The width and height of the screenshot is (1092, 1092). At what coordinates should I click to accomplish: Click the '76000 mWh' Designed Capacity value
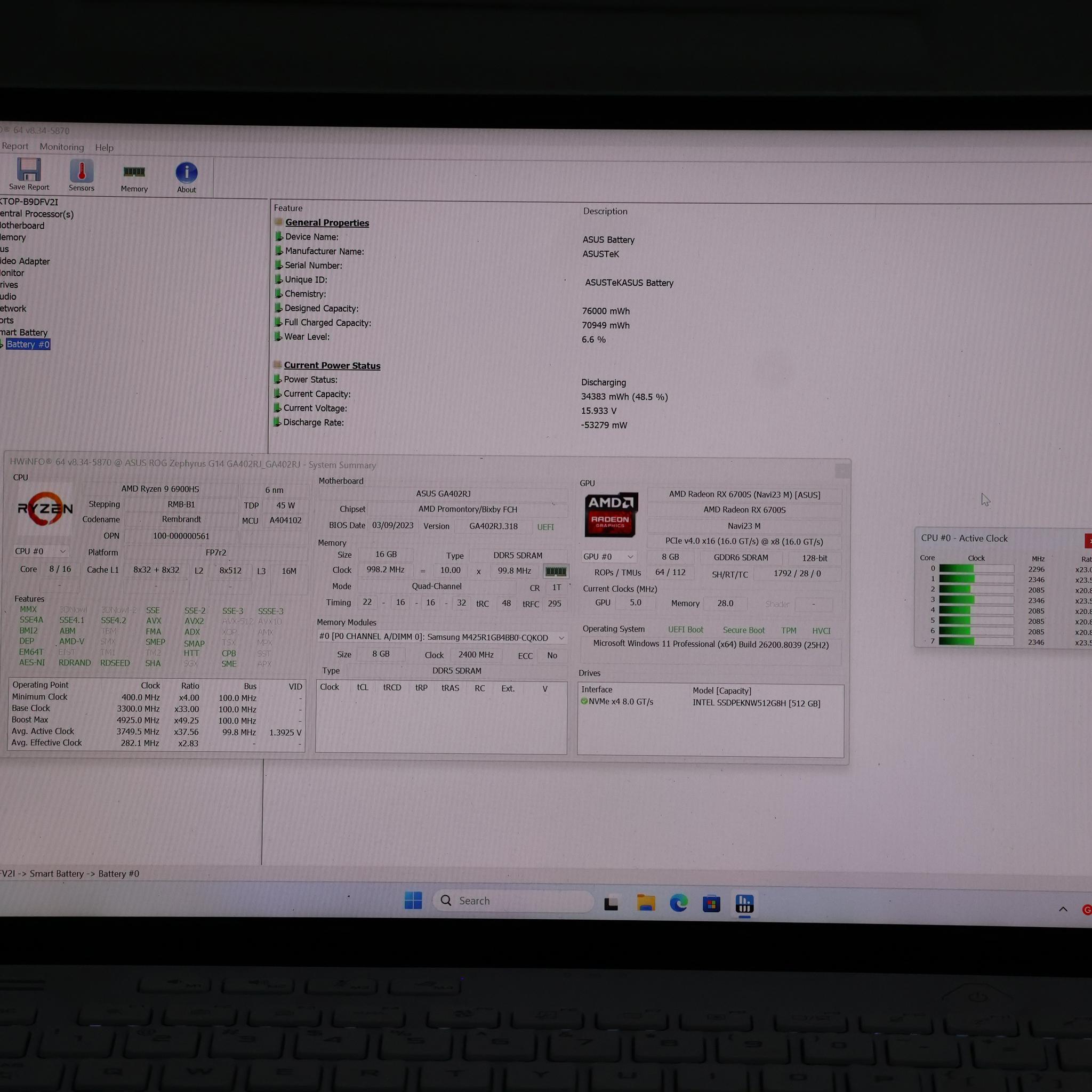(x=605, y=311)
